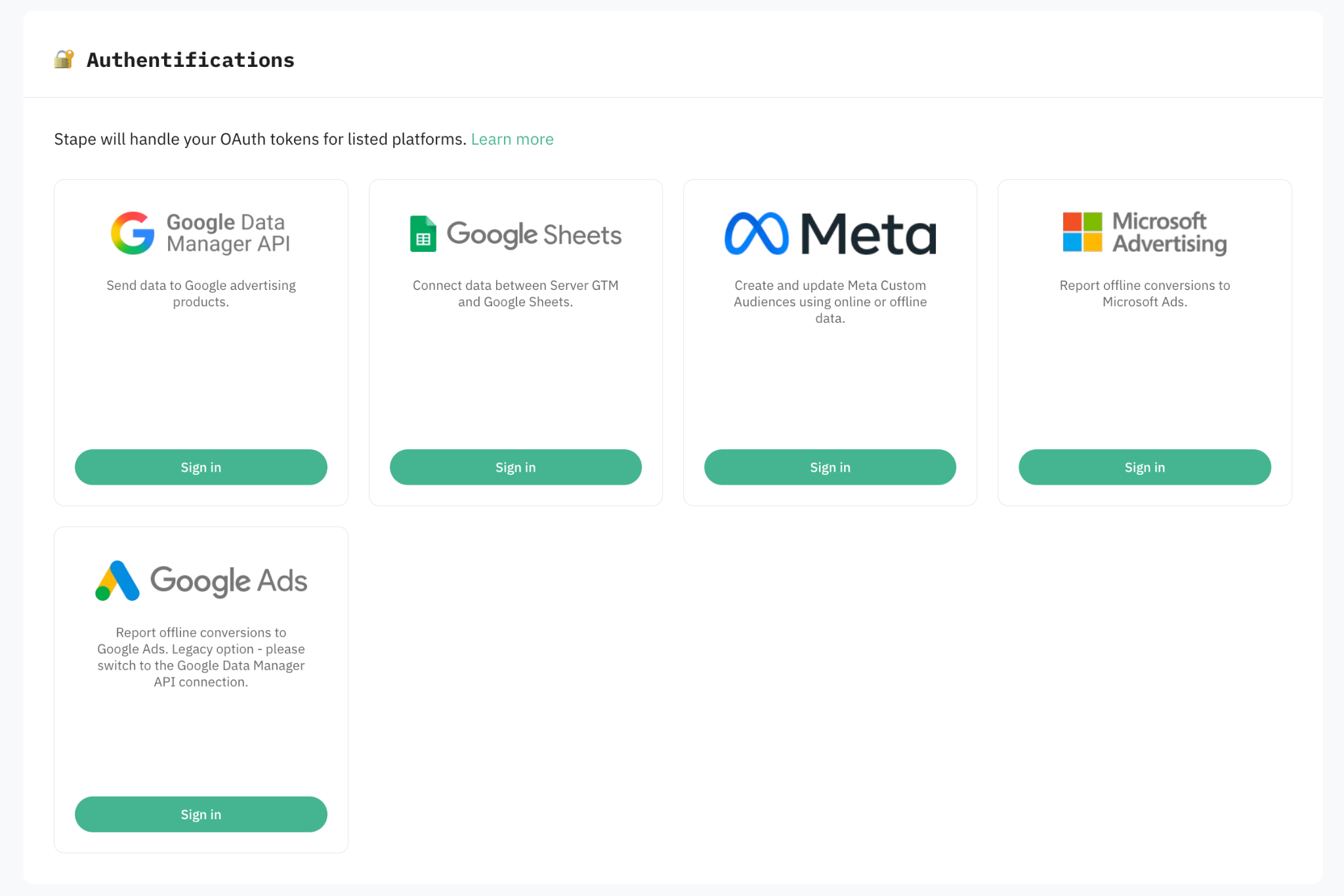Screen dimensions: 1344x896
Task: Click "Send data to Google advertising products." text
Action: (201, 293)
